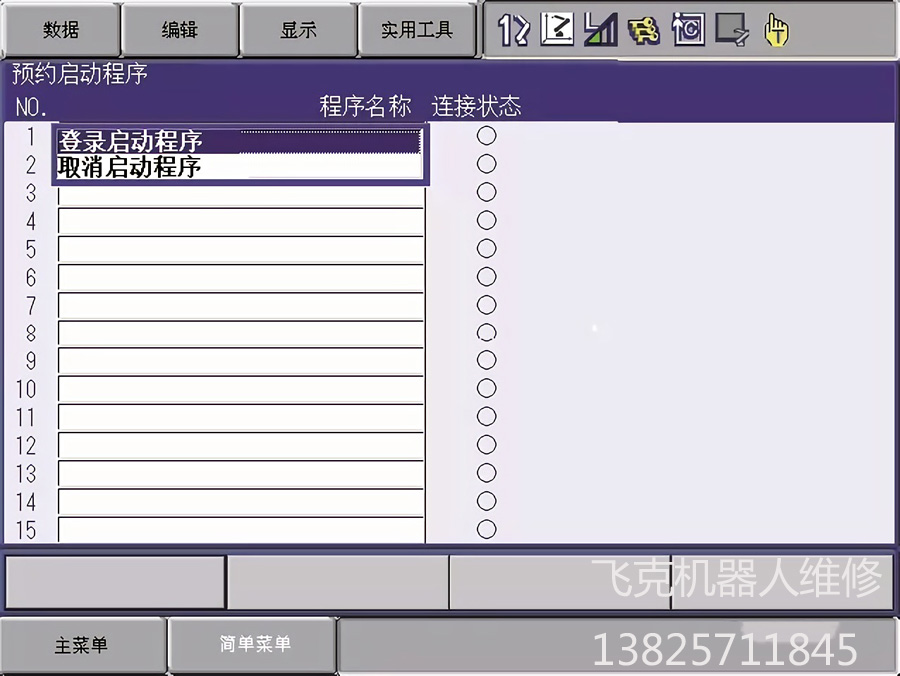Click connection status circle for row 2

pyautogui.click(x=487, y=164)
